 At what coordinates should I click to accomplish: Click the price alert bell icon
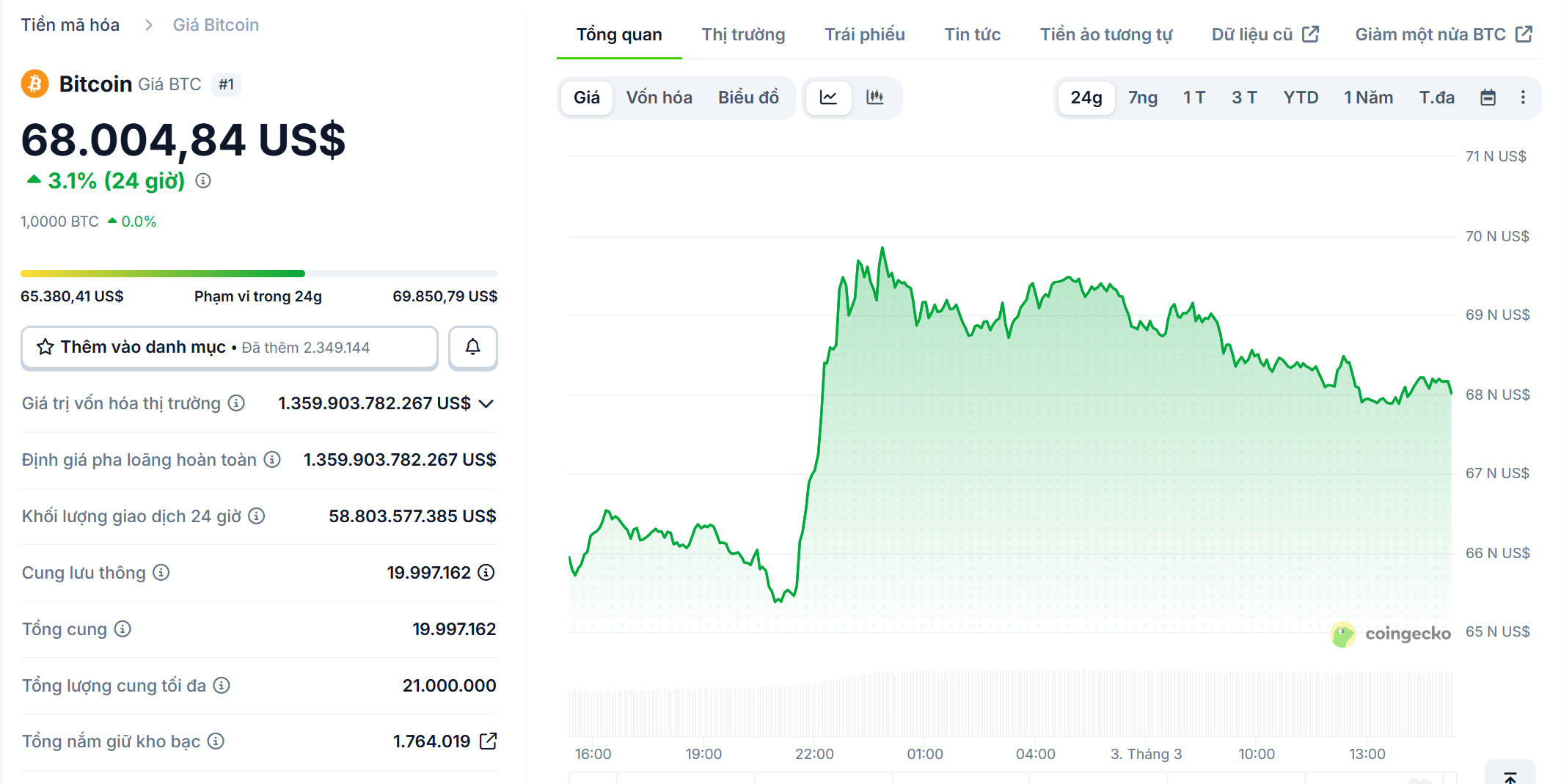click(x=472, y=347)
